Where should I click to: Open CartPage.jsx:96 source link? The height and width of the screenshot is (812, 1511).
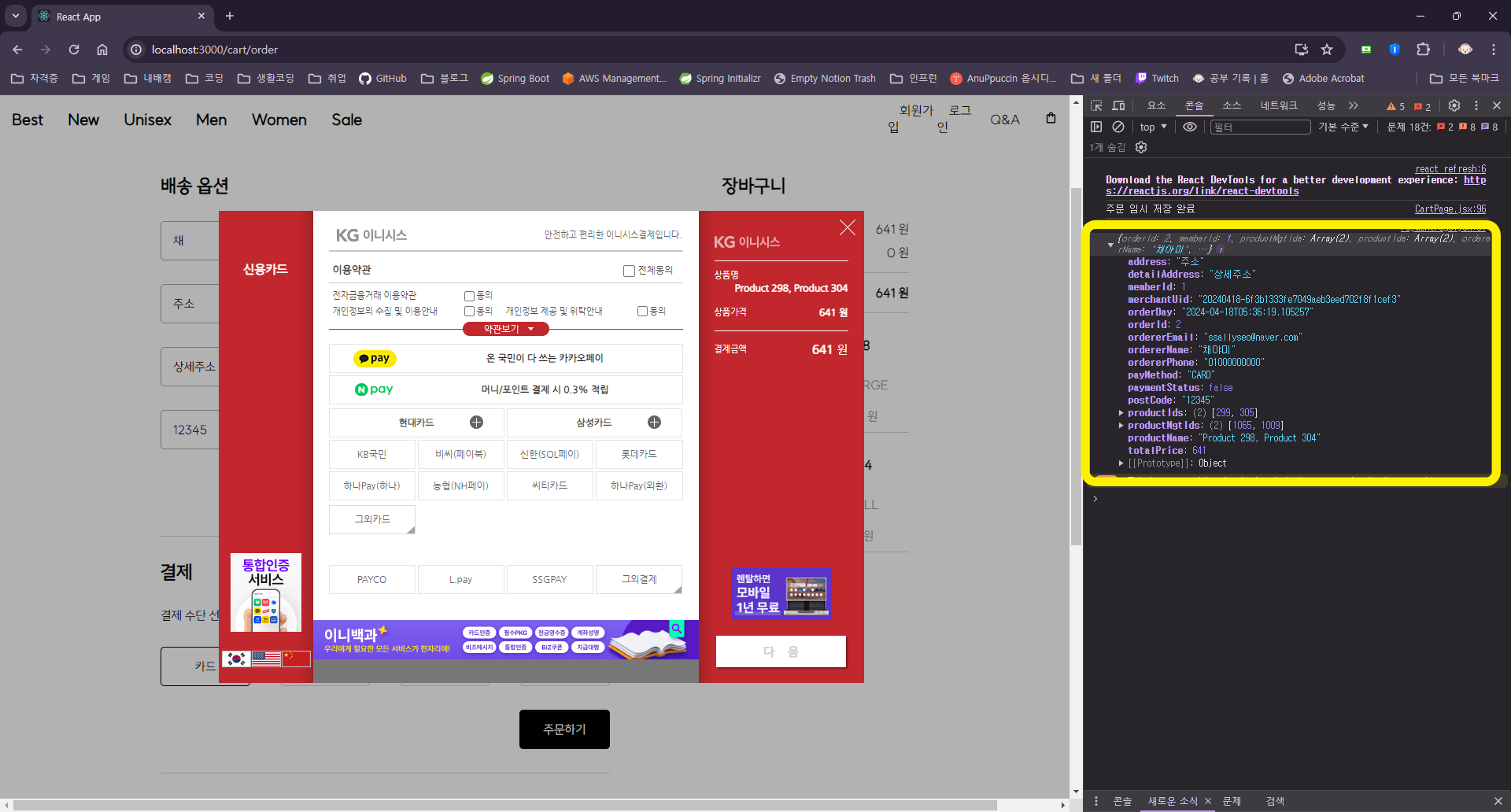pyautogui.click(x=1450, y=209)
